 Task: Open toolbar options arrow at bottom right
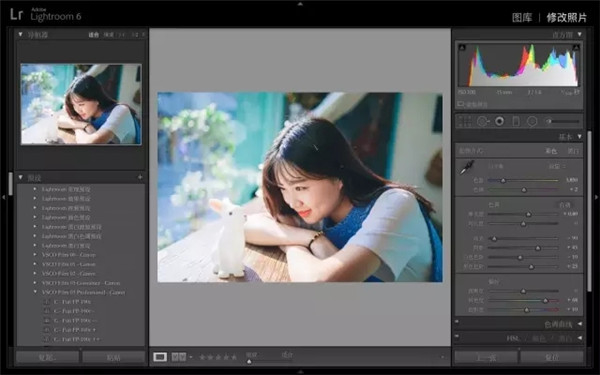tap(442, 357)
